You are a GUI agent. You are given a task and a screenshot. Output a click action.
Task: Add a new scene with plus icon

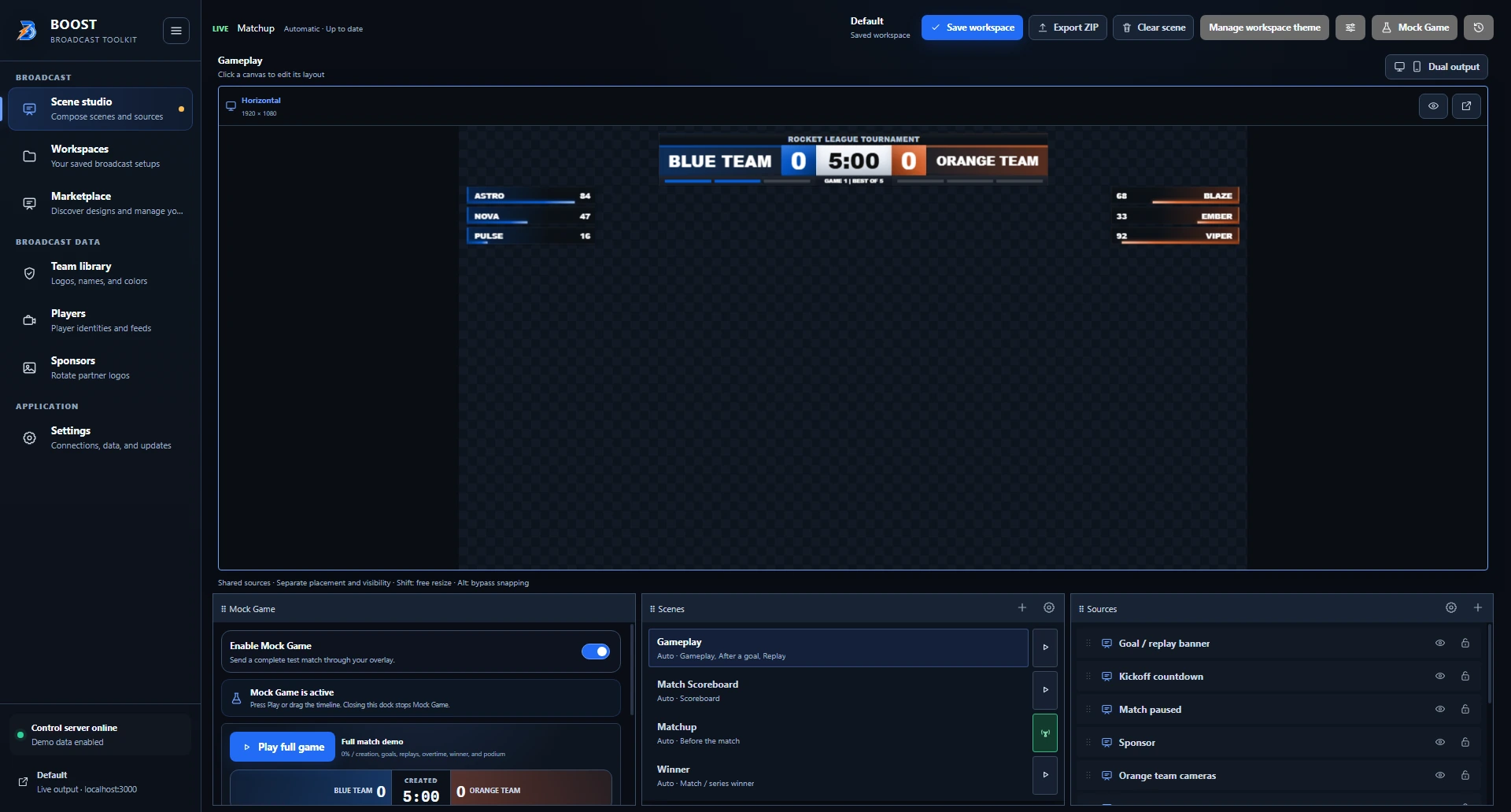[1022, 607]
